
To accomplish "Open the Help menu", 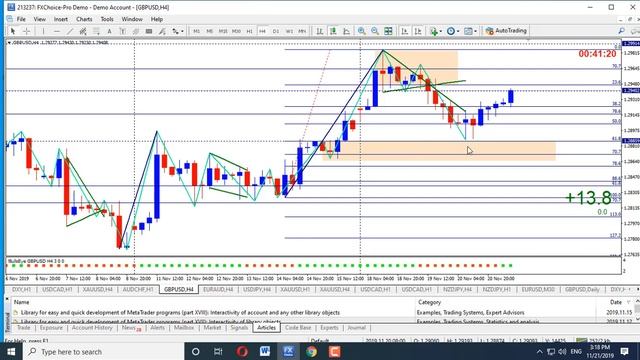I will click(x=157, y=19).
